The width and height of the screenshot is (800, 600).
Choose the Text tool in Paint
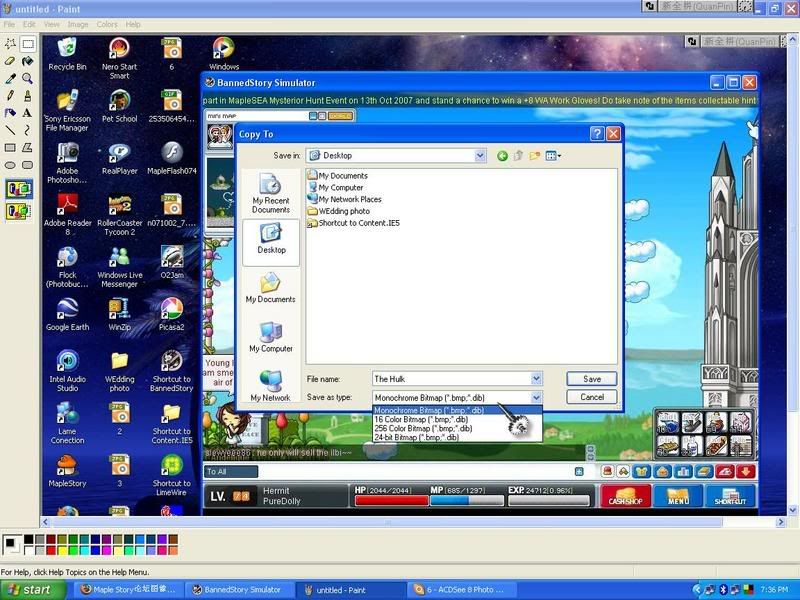coord(28,113)
